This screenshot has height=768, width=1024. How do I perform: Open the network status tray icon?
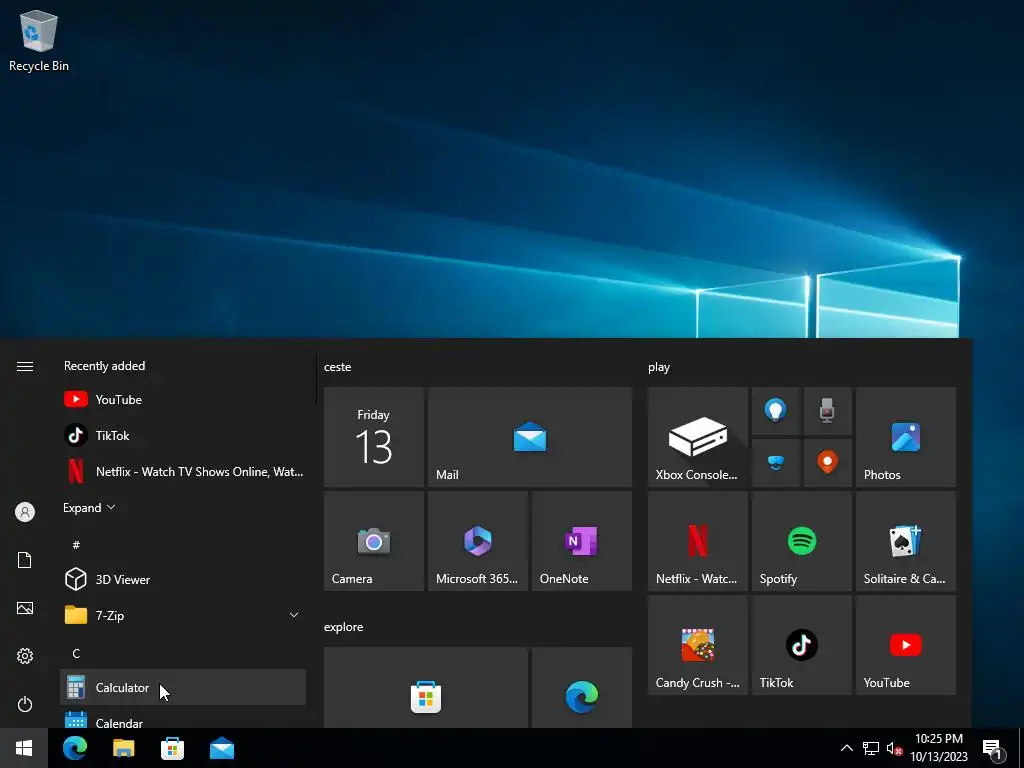tap(871, 748)
